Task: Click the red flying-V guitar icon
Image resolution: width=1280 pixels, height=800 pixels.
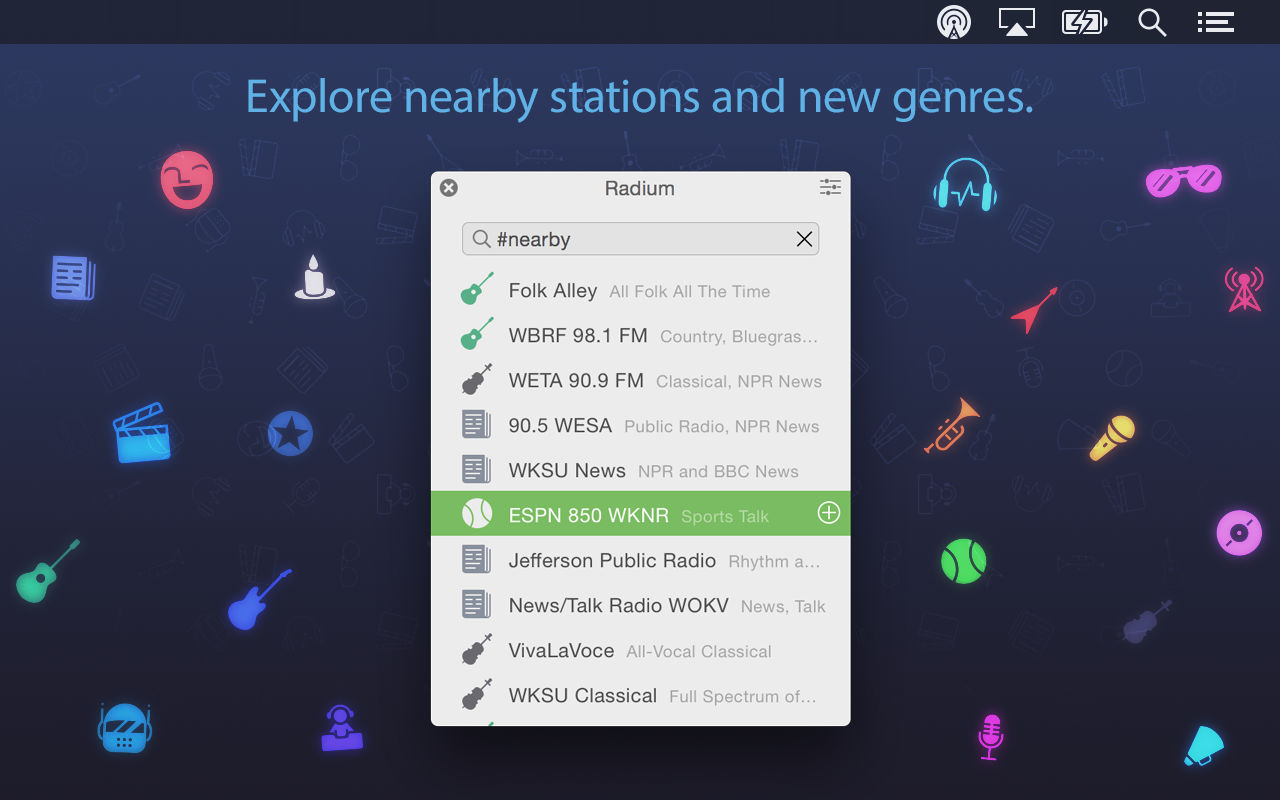Action: pos(1034,310)
